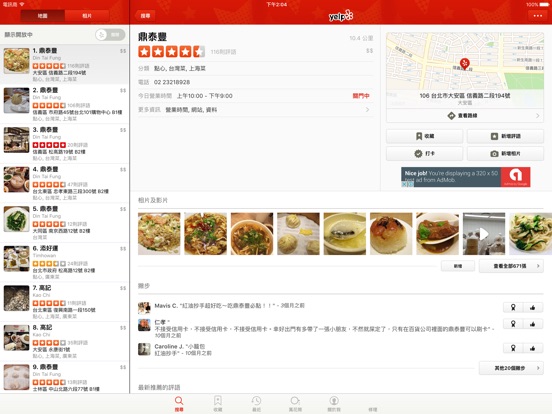Give compliment on Caroline J. tip
552x414 pixels.
pos(513,348)
